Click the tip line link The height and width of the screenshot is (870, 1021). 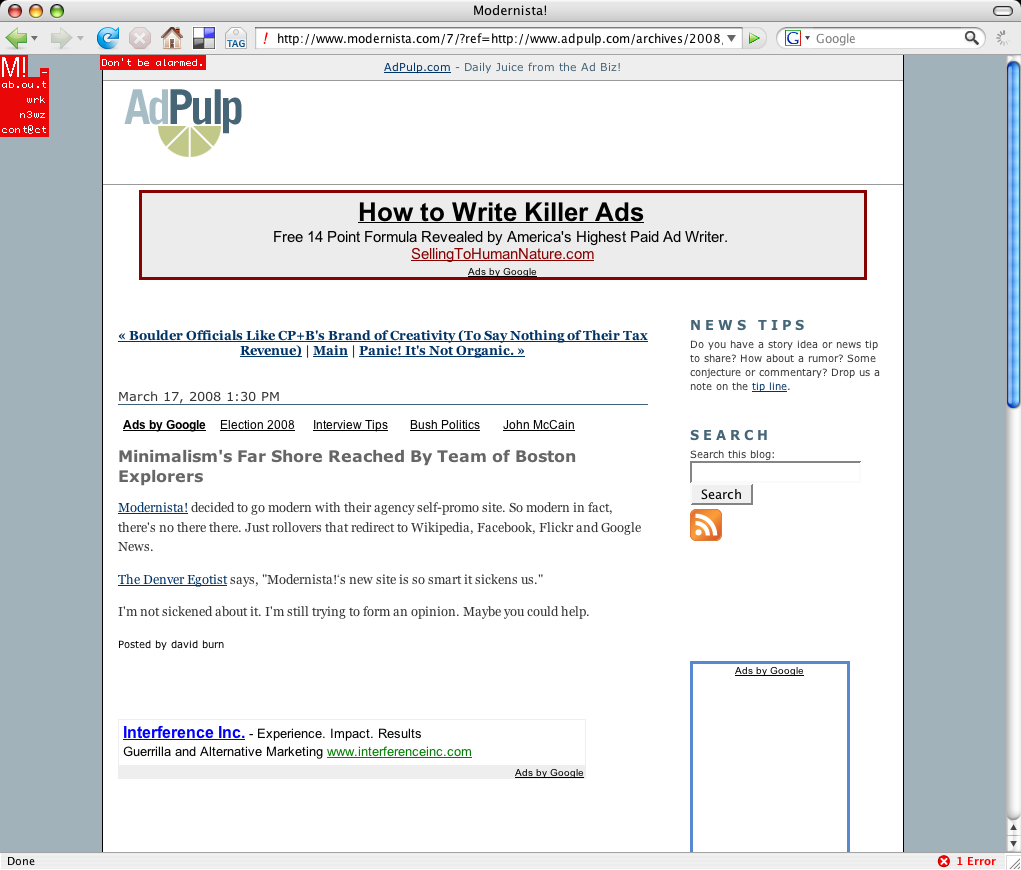coord(769,386)
